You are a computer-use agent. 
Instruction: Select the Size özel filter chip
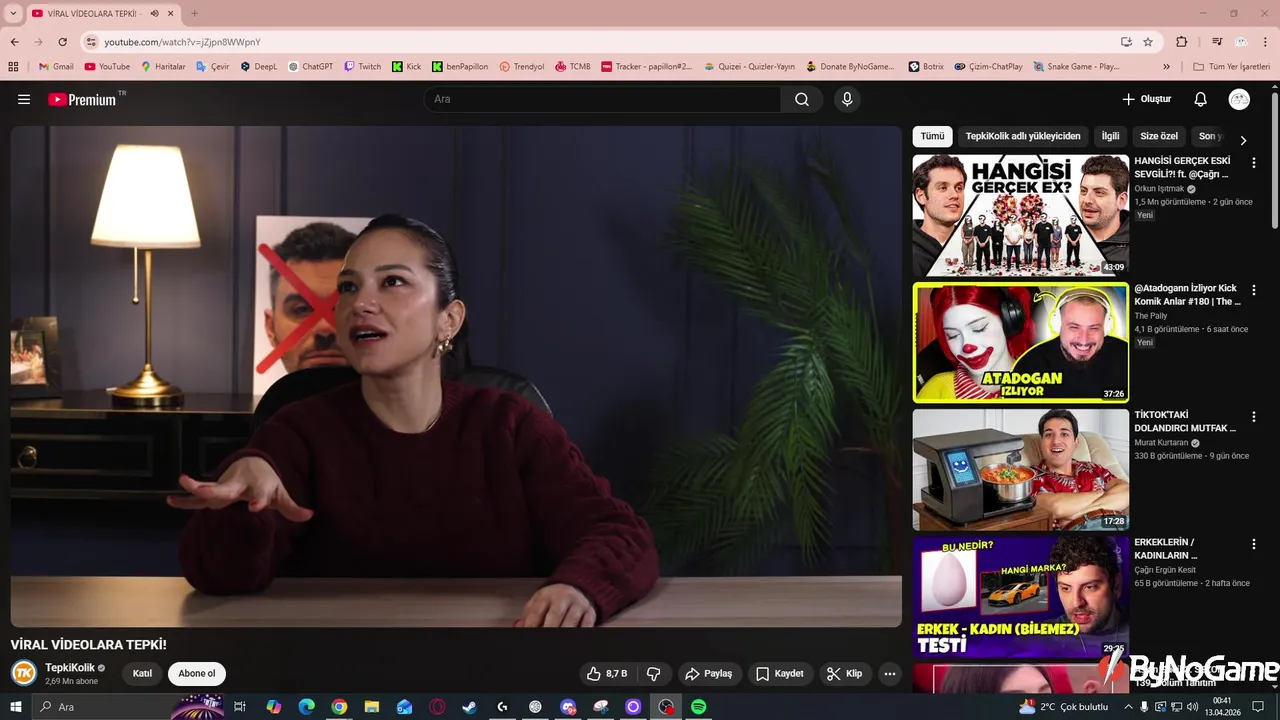(x=1159, y=136)
